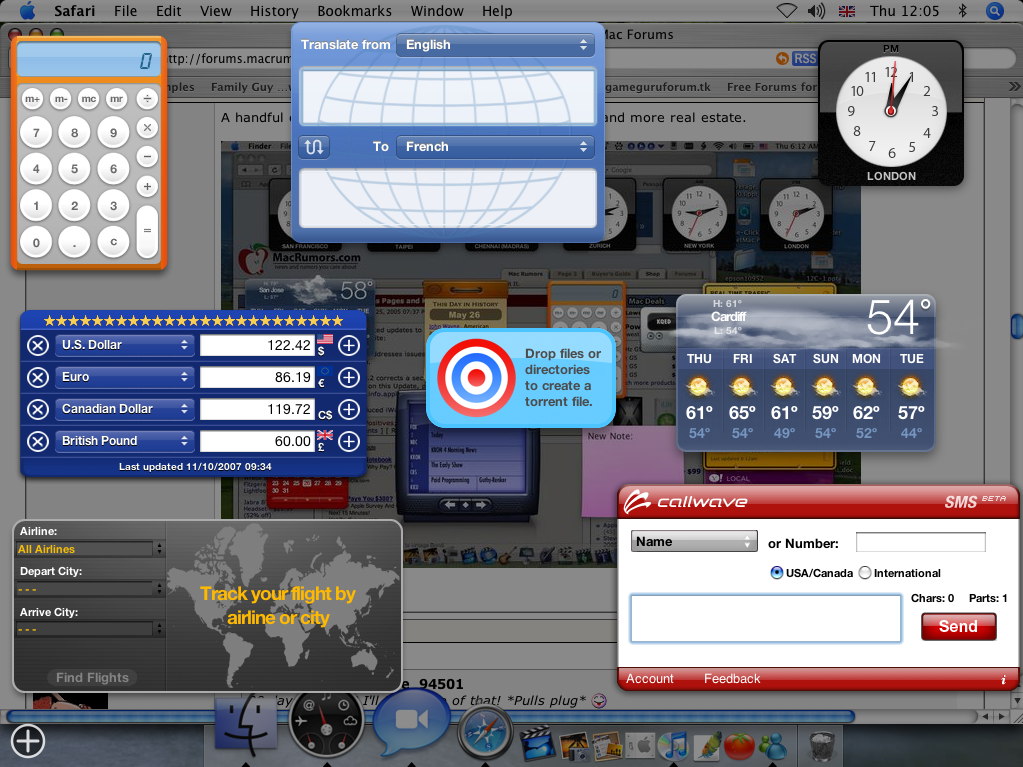Open the volume control in menu bar
Viewport: 1023px width, 767px height.
coord(816,11)
